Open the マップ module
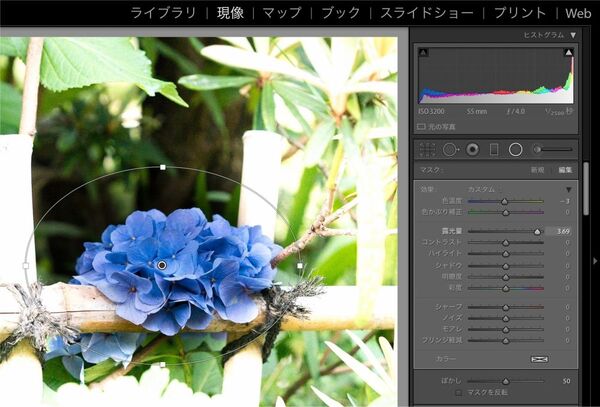This screenshot has width=600, height=407. [282, 13]
